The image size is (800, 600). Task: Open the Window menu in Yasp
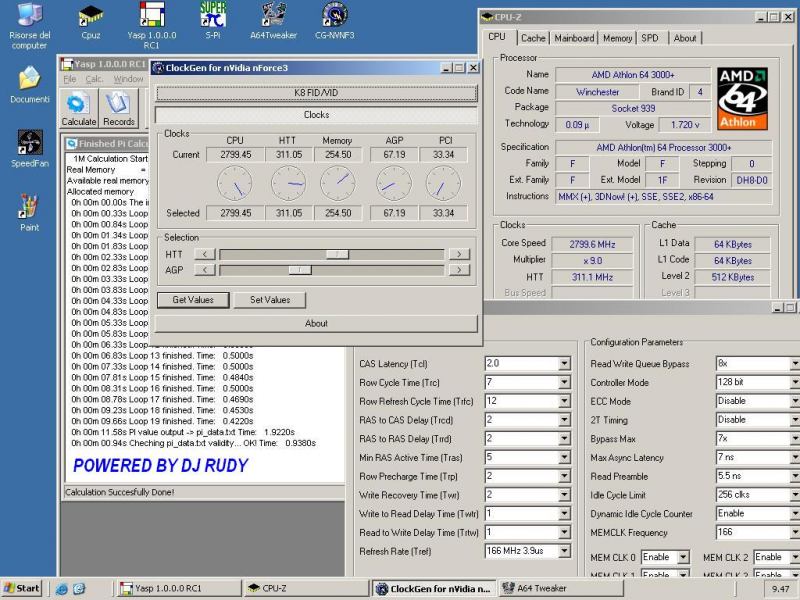click(129, 79)
